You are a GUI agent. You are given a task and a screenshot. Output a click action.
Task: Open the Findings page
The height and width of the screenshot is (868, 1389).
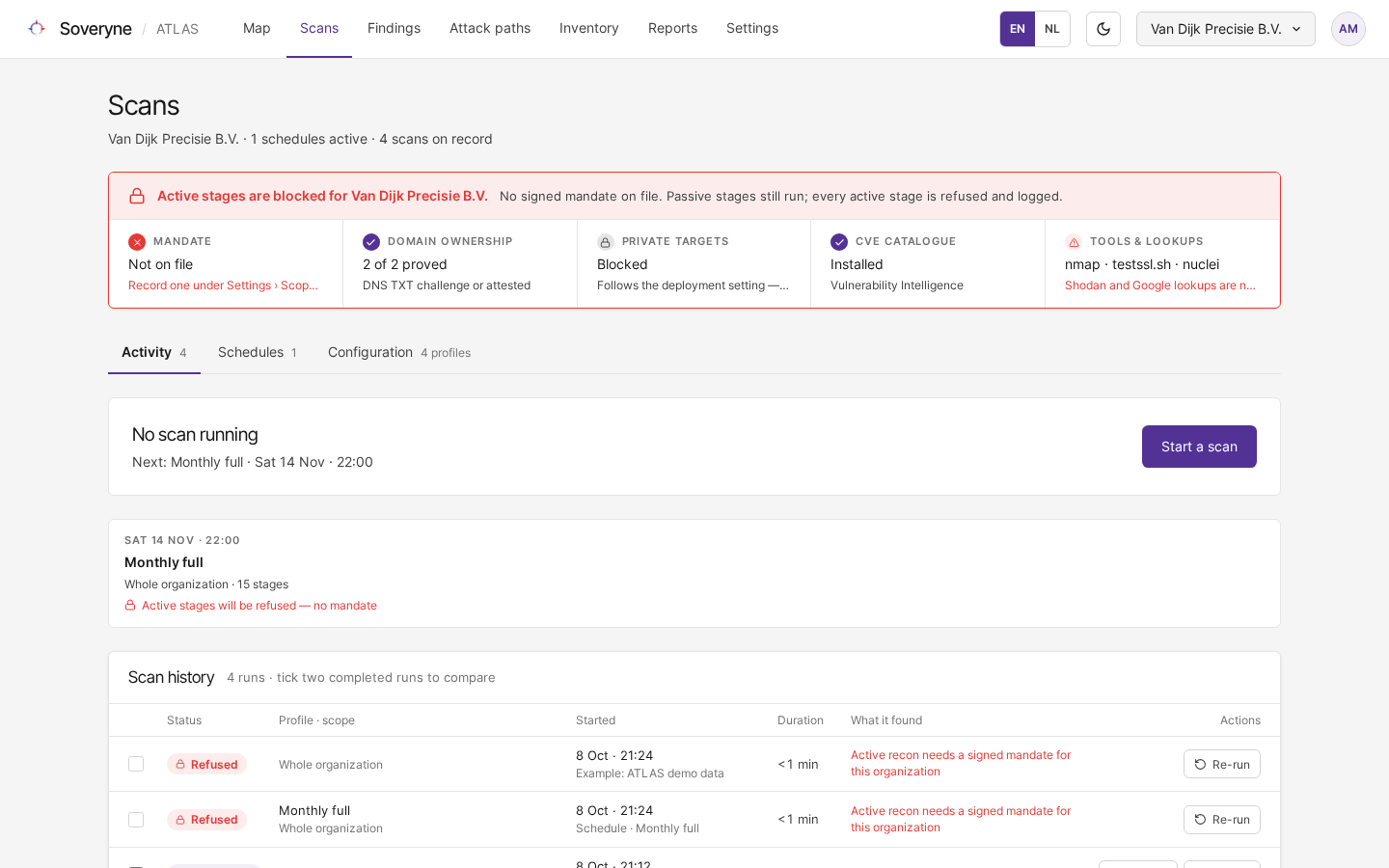394,28
